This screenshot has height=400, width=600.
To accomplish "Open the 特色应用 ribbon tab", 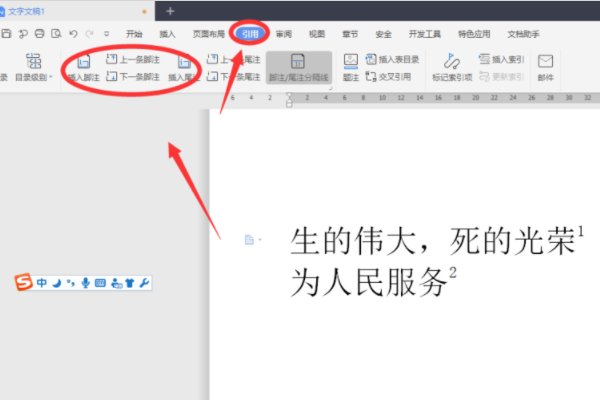I will [x=474, y=34].
